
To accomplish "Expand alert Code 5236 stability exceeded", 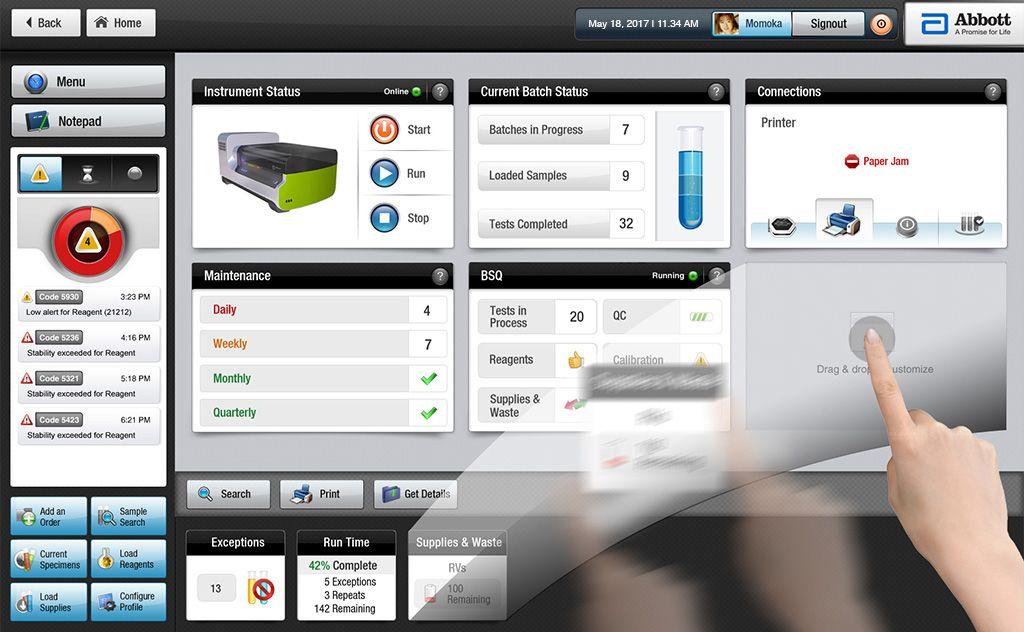I will (88, 346).
